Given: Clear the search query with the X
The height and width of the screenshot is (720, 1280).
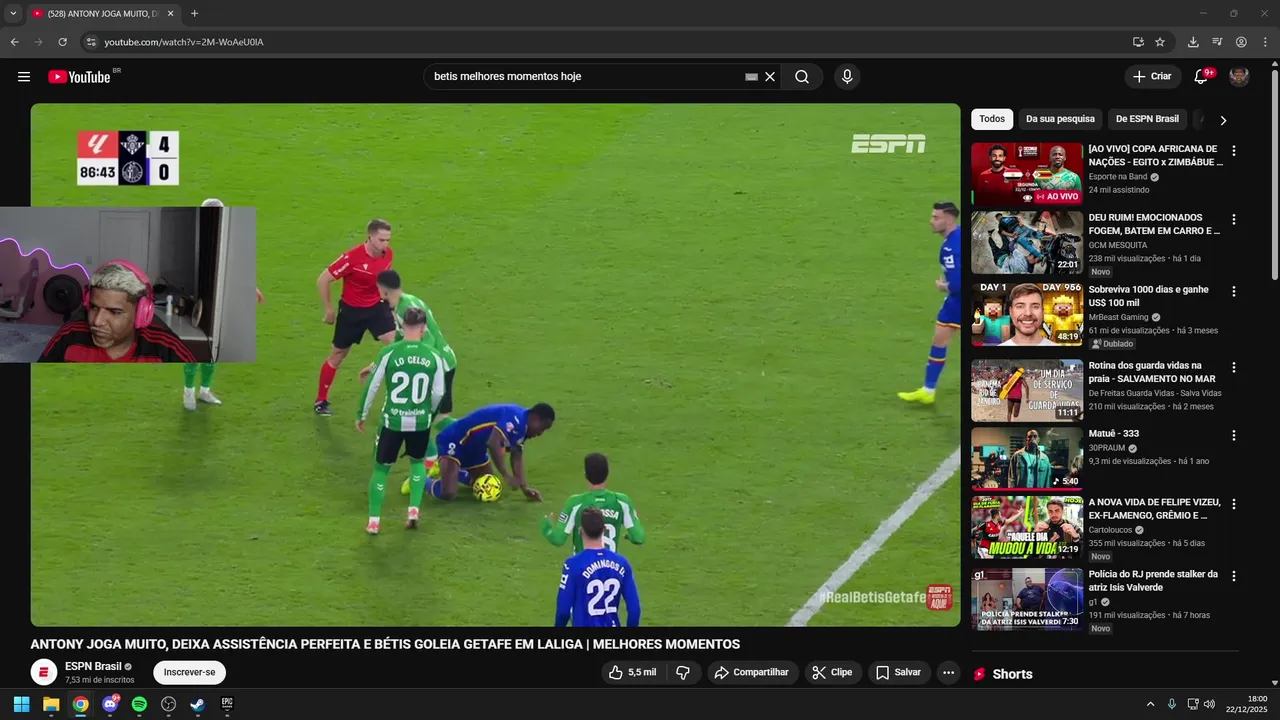Looking at the screenshot, I should pos(770,77).
